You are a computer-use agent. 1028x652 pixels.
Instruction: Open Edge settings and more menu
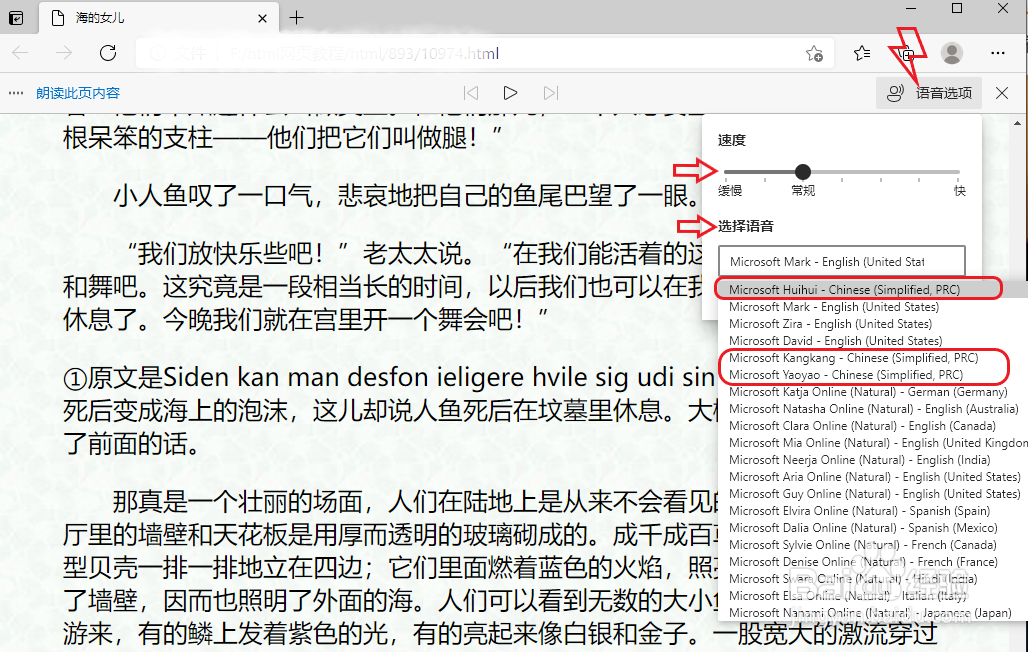pyautogui.click(x=998, y=53)
